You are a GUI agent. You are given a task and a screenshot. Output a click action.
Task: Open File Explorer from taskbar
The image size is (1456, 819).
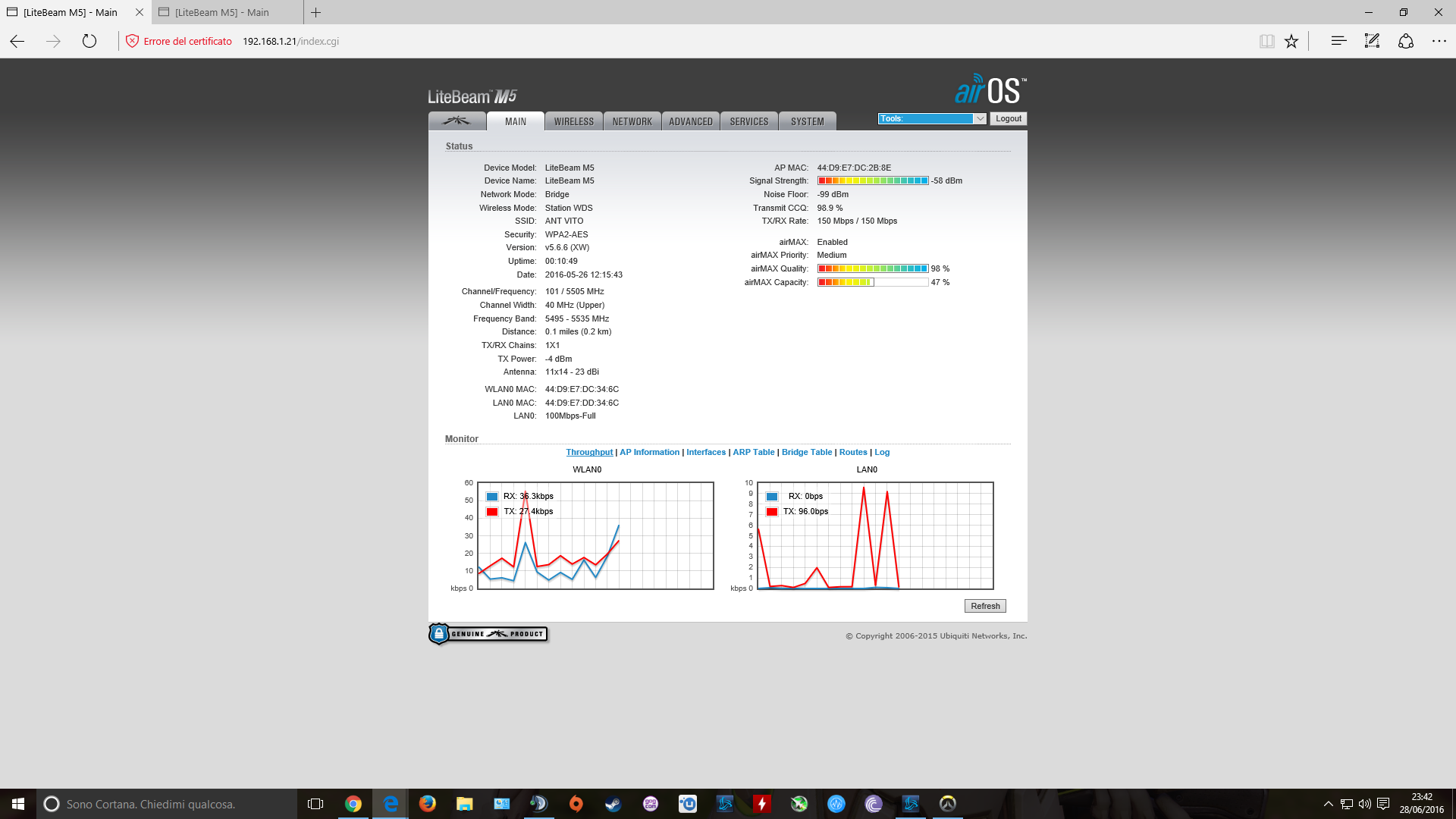point(465,804)
